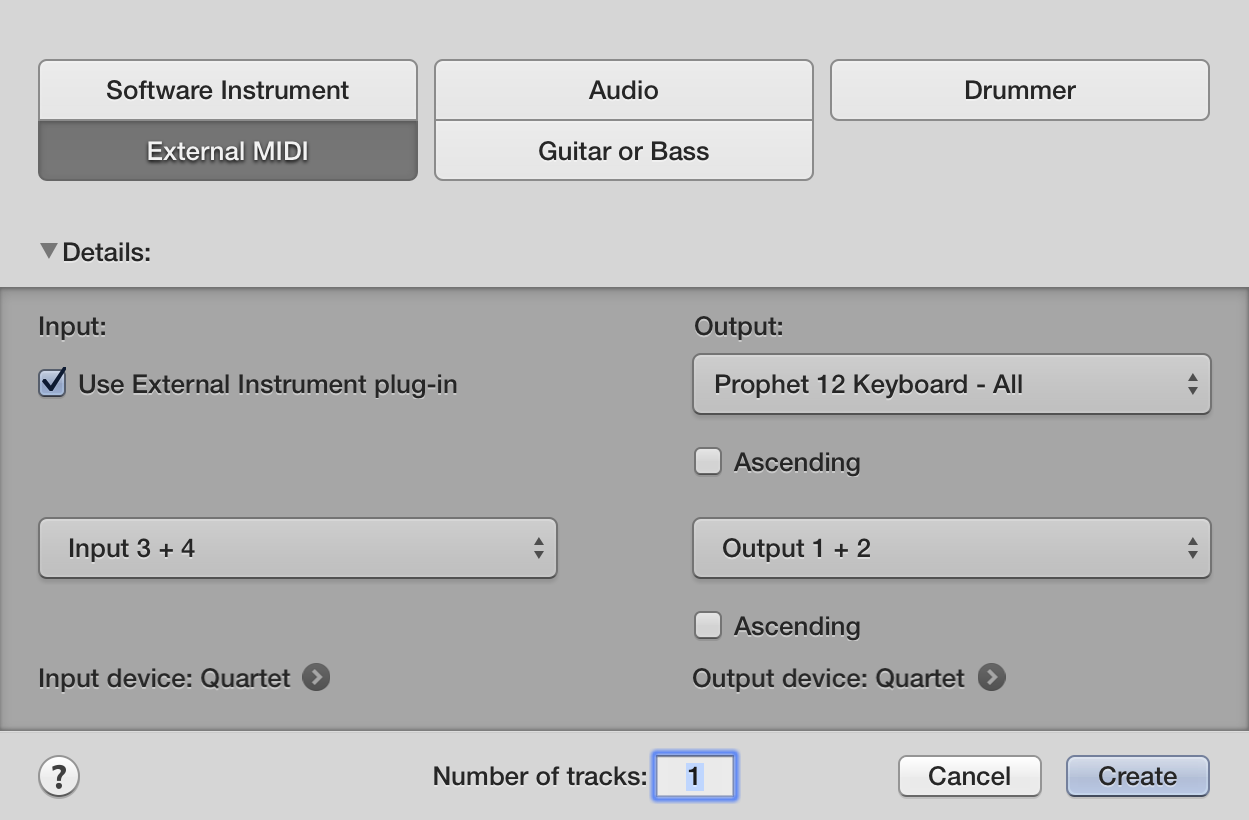This screenshot has width=1249, height=820.
Task: Select the External MIDI track type
Action: point(227,151)
